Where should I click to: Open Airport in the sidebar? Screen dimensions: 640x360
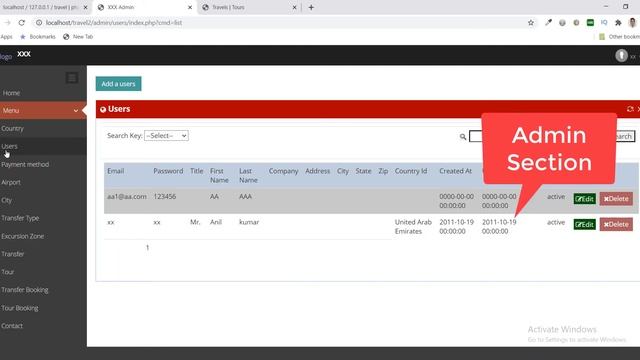click(11, 182)
